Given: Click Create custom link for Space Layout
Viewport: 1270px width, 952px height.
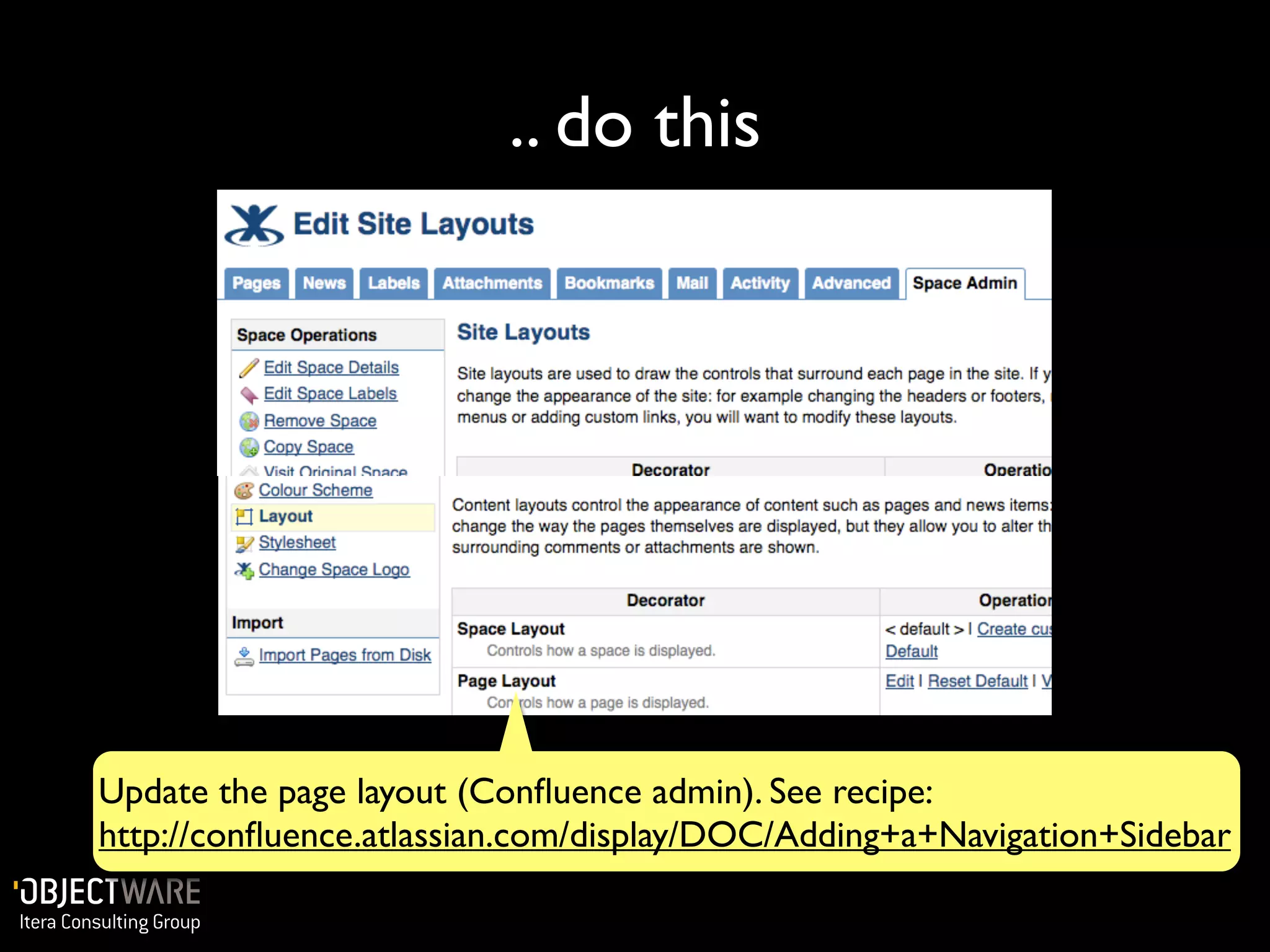Looking at the screenshot, I should point(1014,629).
